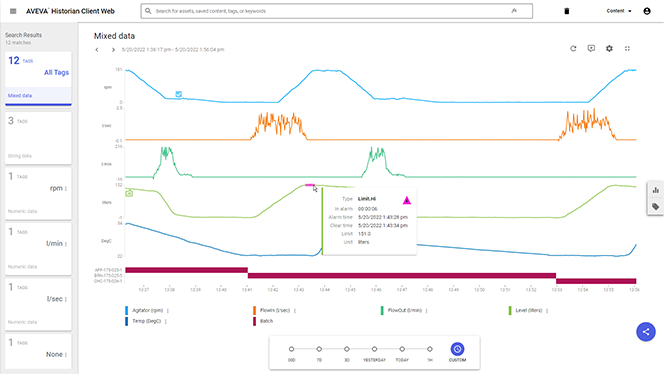Click the All Tags link
This screenshot has width=664, height=374.
[56, 72]
